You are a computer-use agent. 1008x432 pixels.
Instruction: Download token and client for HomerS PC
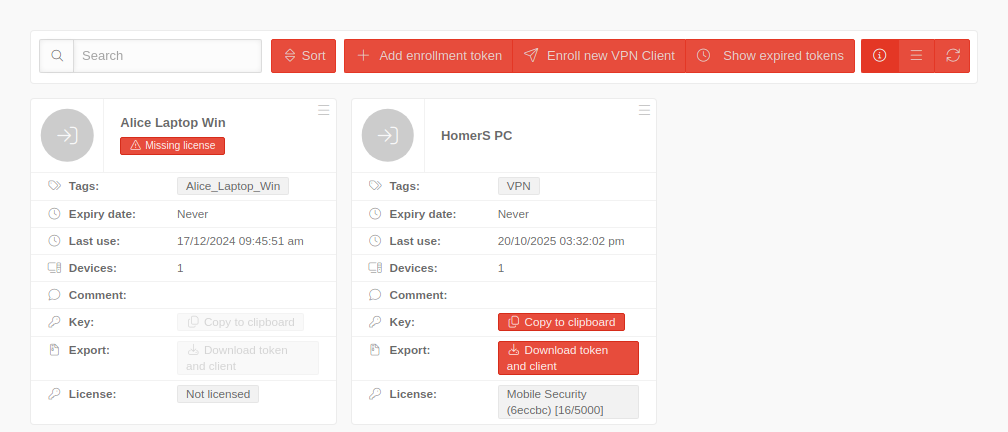pyautogui.click(x=567, y=358)
